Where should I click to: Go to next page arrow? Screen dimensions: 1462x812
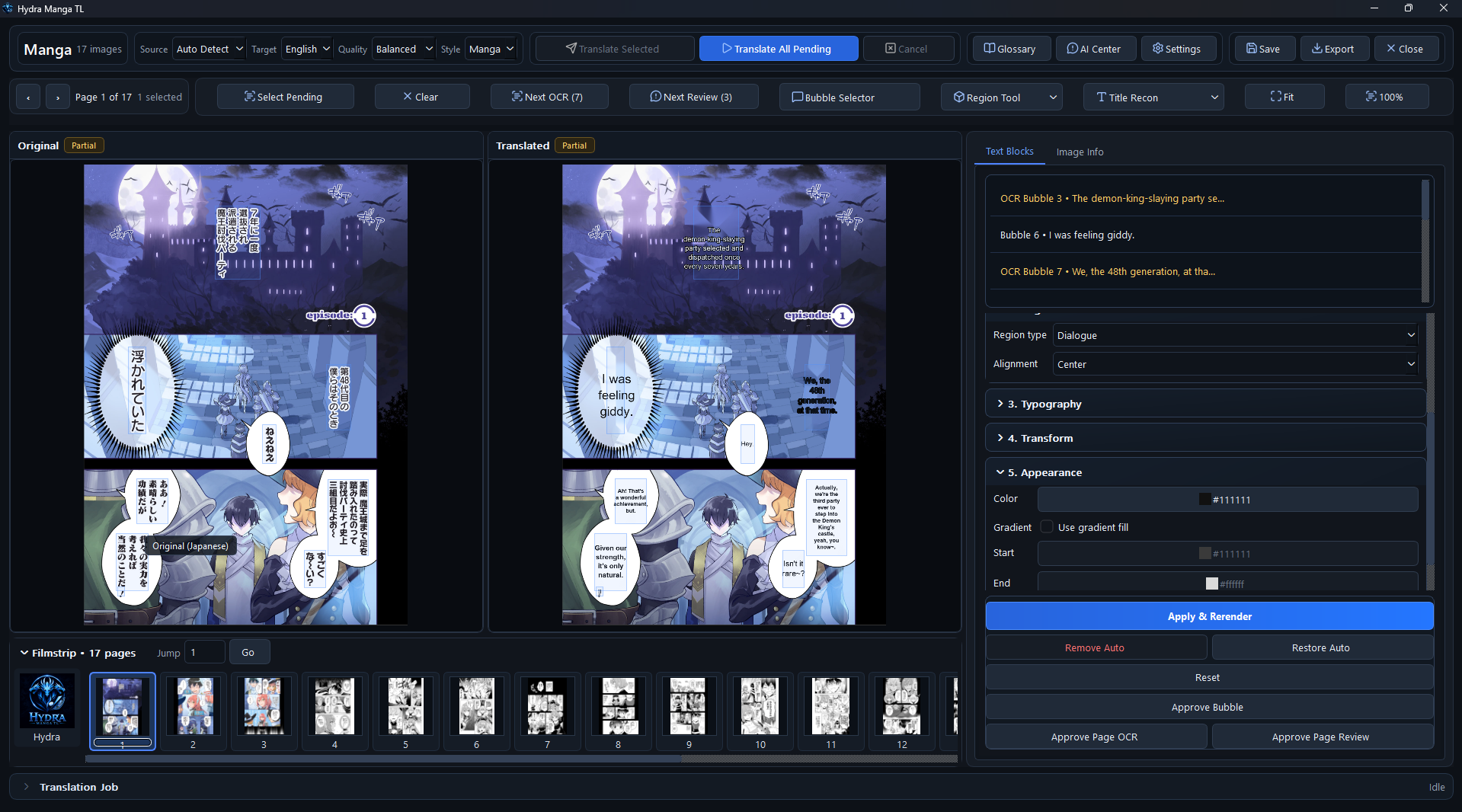tap(58, 98)
